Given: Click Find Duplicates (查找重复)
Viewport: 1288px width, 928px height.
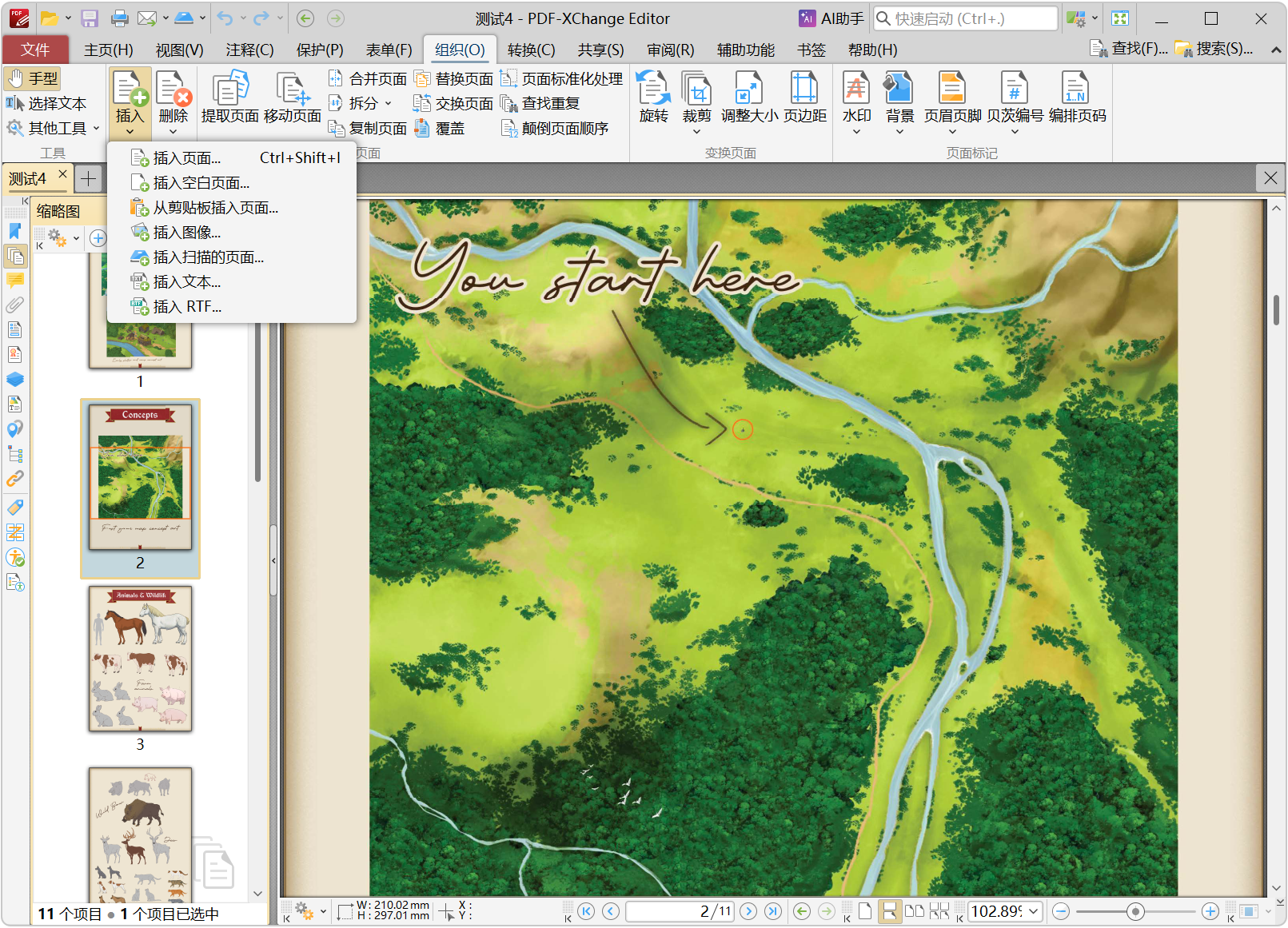Looking at the screenshot, I should coord(540,104).
